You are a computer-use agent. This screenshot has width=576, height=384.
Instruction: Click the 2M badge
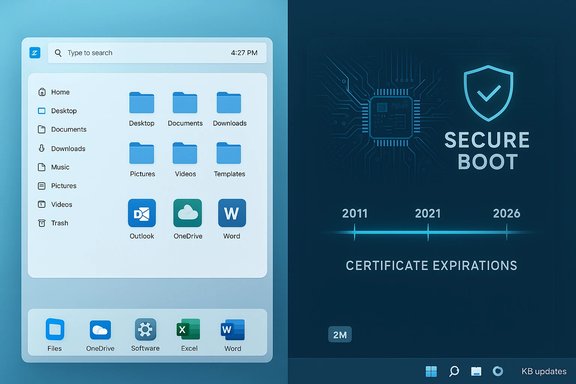click(x=340, y=334)
